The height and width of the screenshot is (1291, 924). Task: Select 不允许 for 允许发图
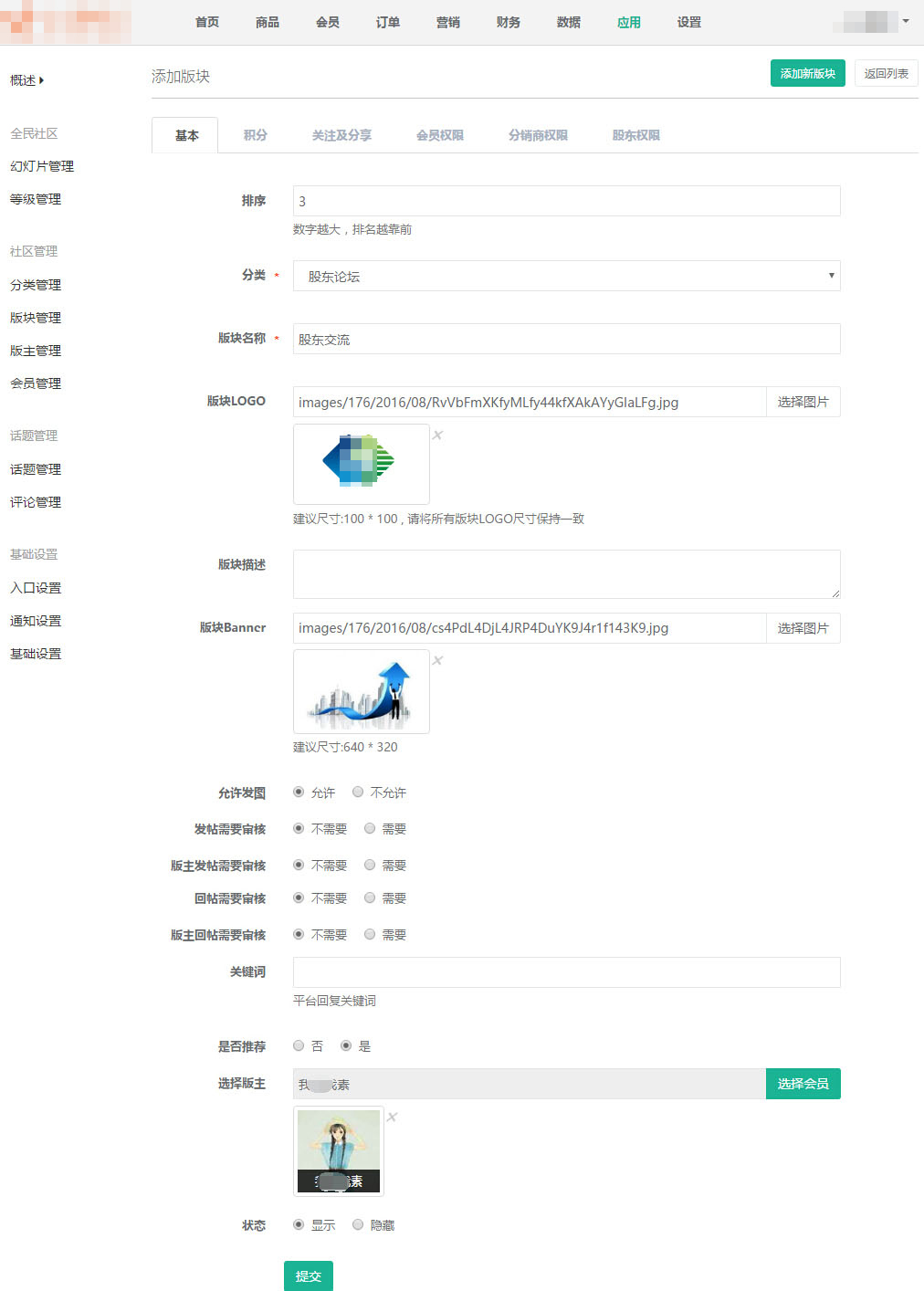tap(358, 792)
